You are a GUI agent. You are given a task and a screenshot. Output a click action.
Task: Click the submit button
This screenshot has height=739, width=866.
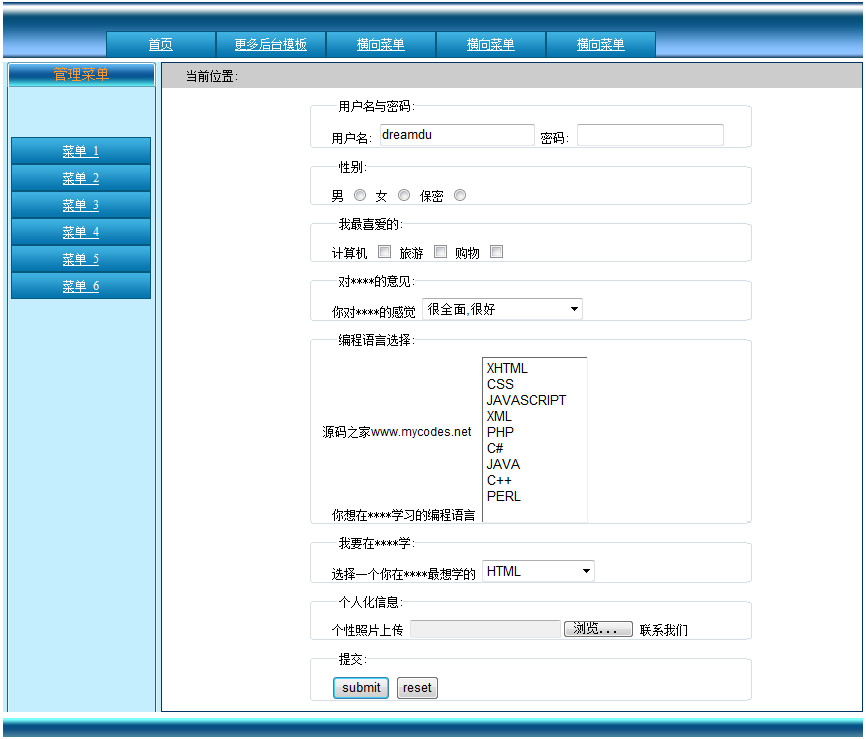[x=361, y=688]
